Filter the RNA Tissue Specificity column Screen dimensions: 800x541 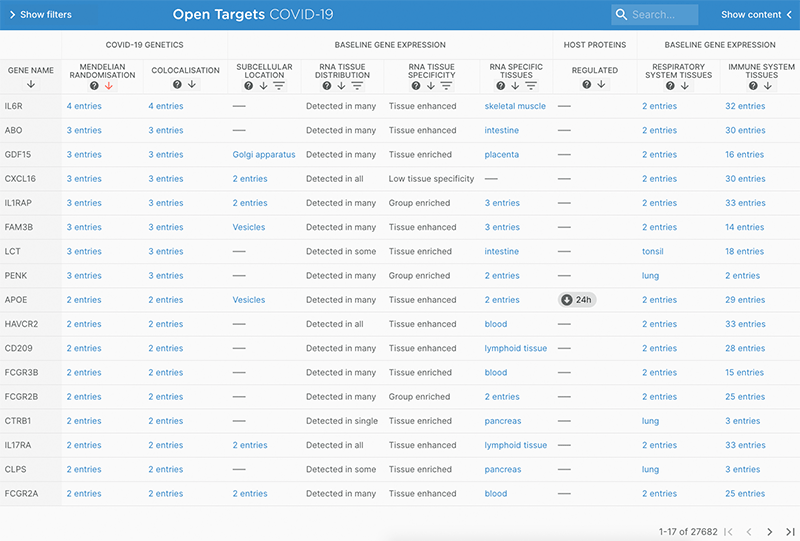point(446,86)
